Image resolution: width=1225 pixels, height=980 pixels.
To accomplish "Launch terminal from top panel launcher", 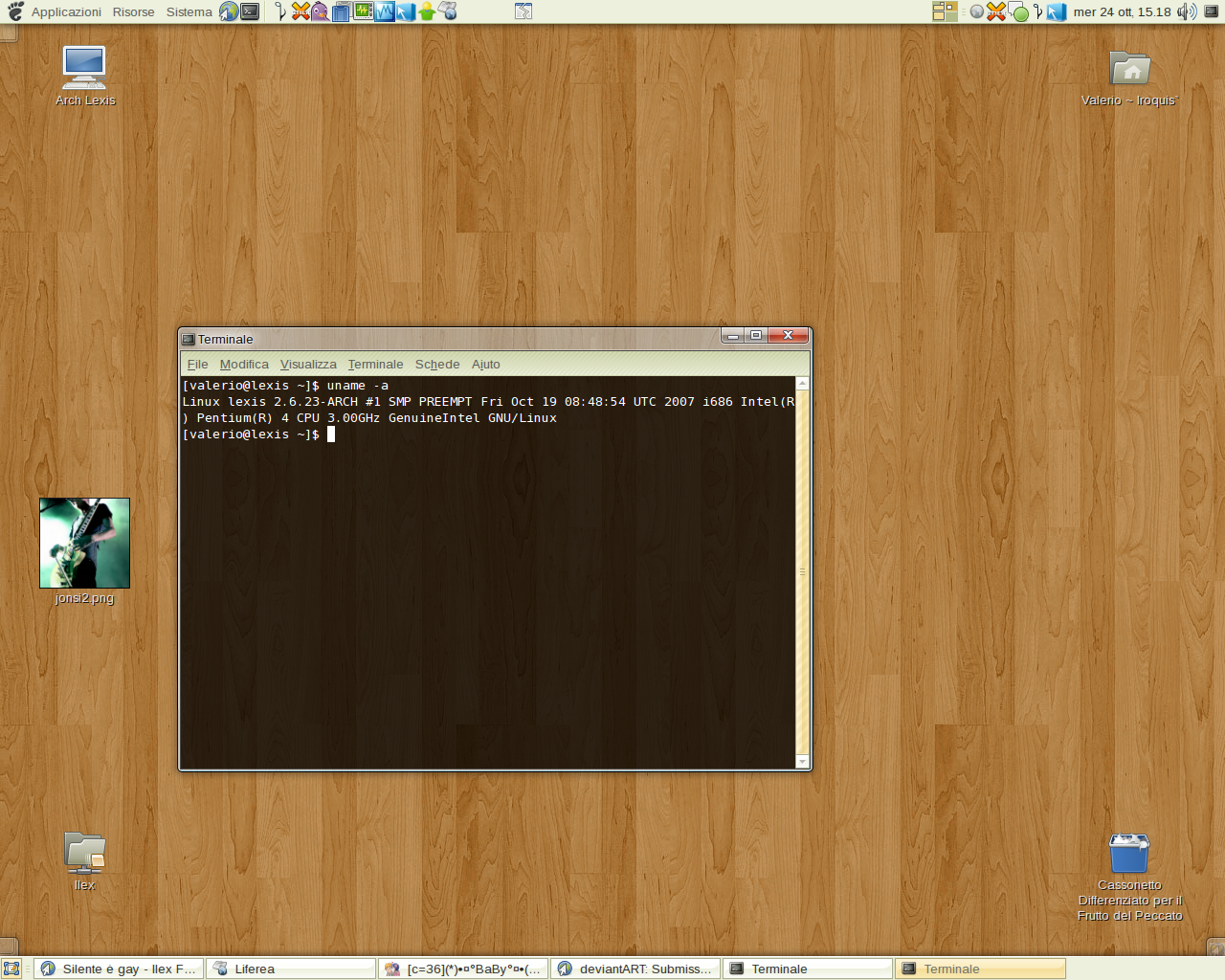I will (250, 11).
